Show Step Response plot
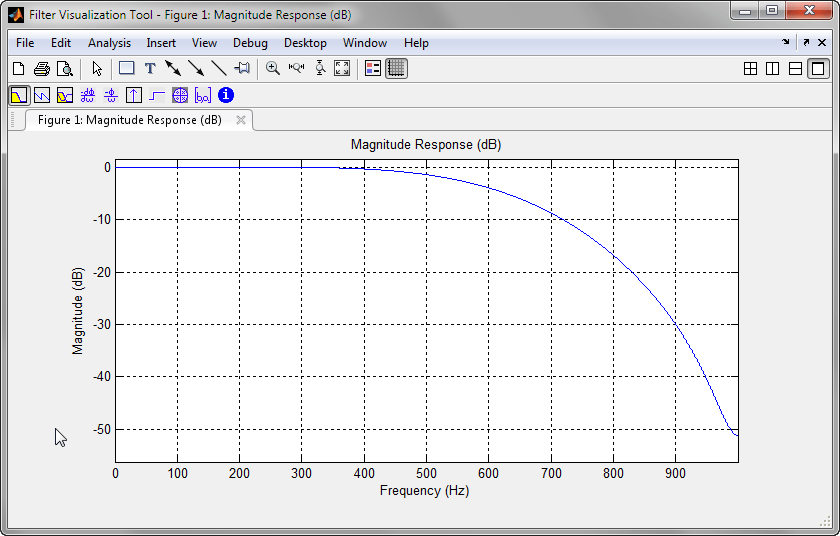The image size is (840, 536). pos(157,96)
